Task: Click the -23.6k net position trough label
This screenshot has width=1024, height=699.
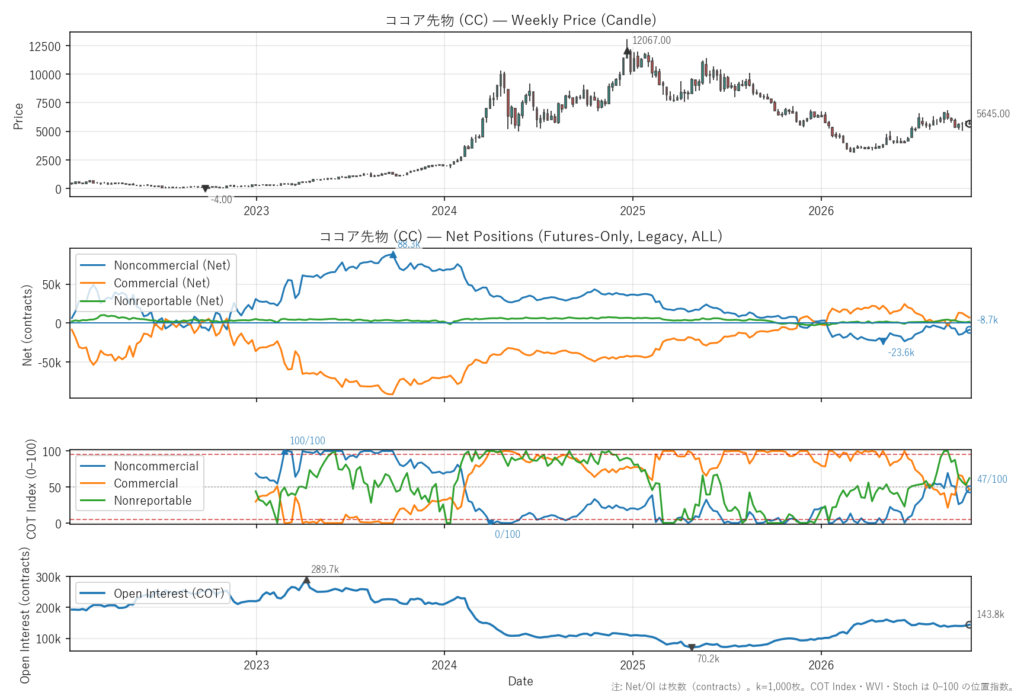Action: (x=901, y=353)
